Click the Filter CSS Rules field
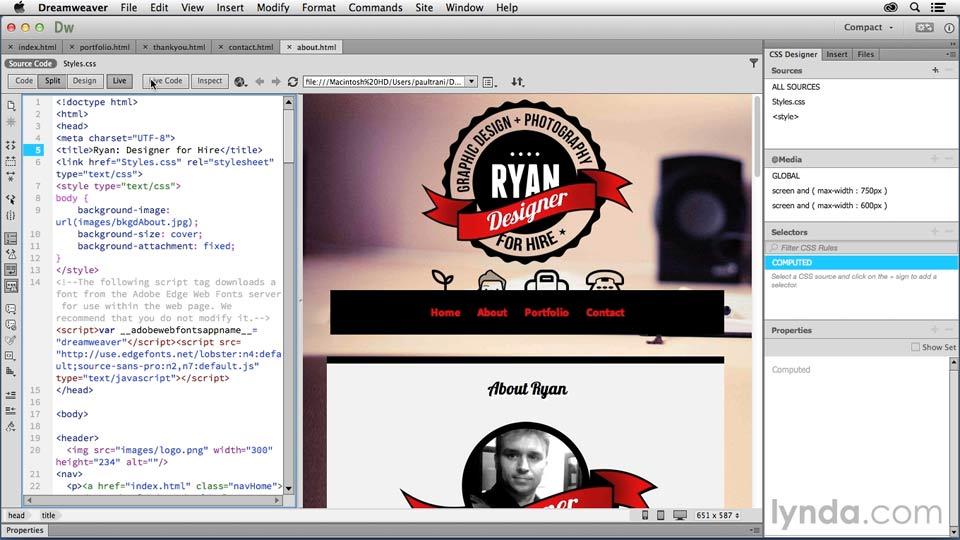This screenshot has height=540, width=960. [861, 247]
